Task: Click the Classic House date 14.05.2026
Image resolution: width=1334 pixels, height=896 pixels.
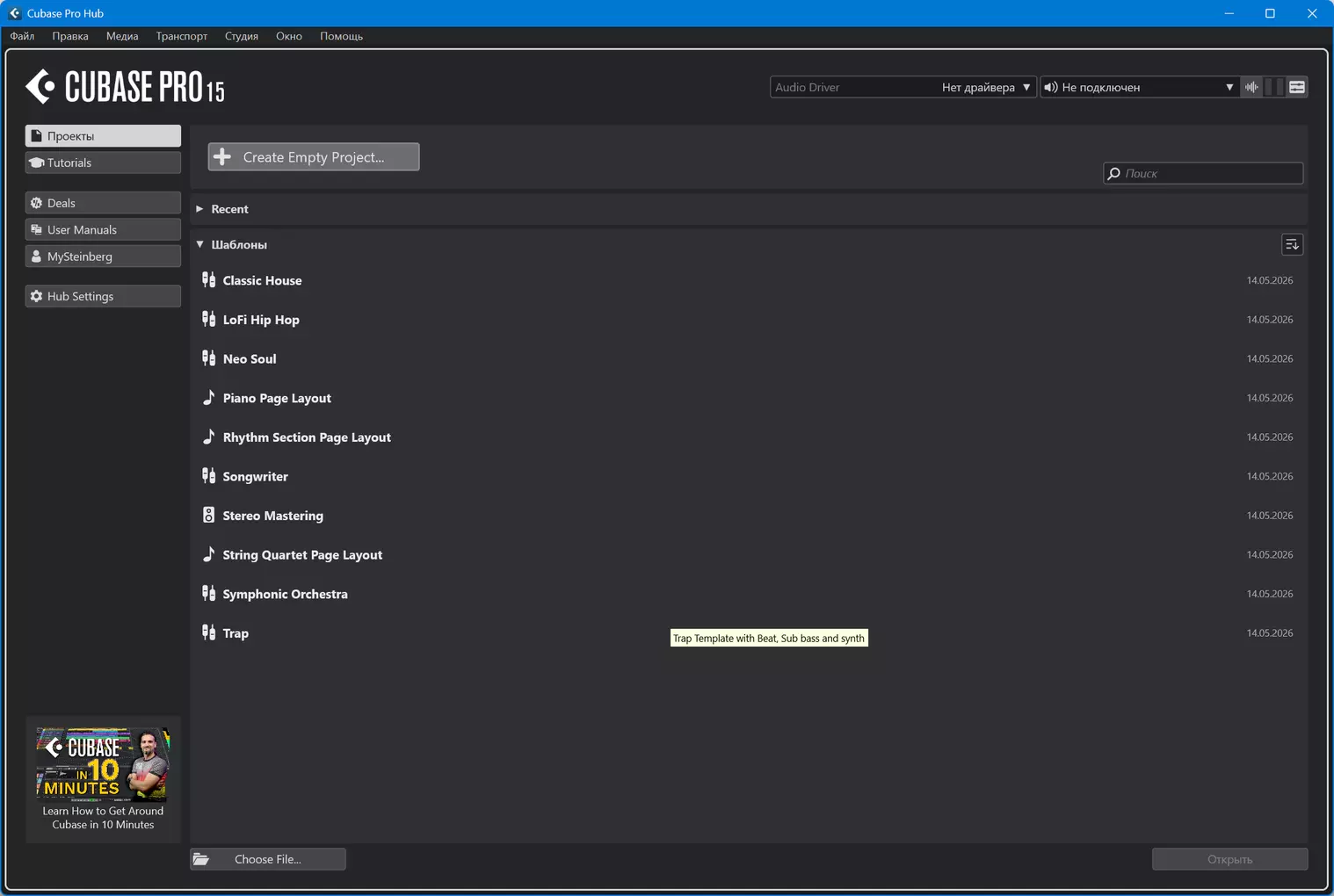Action: click(1270, 280)
